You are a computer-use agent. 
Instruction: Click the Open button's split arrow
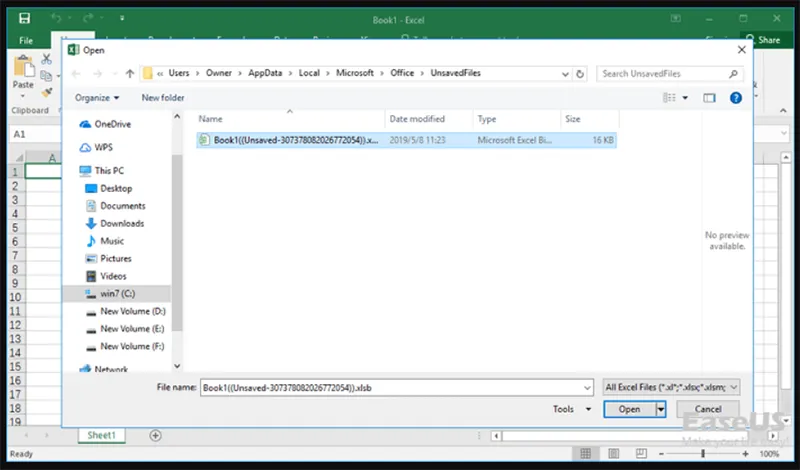[661, 409]
